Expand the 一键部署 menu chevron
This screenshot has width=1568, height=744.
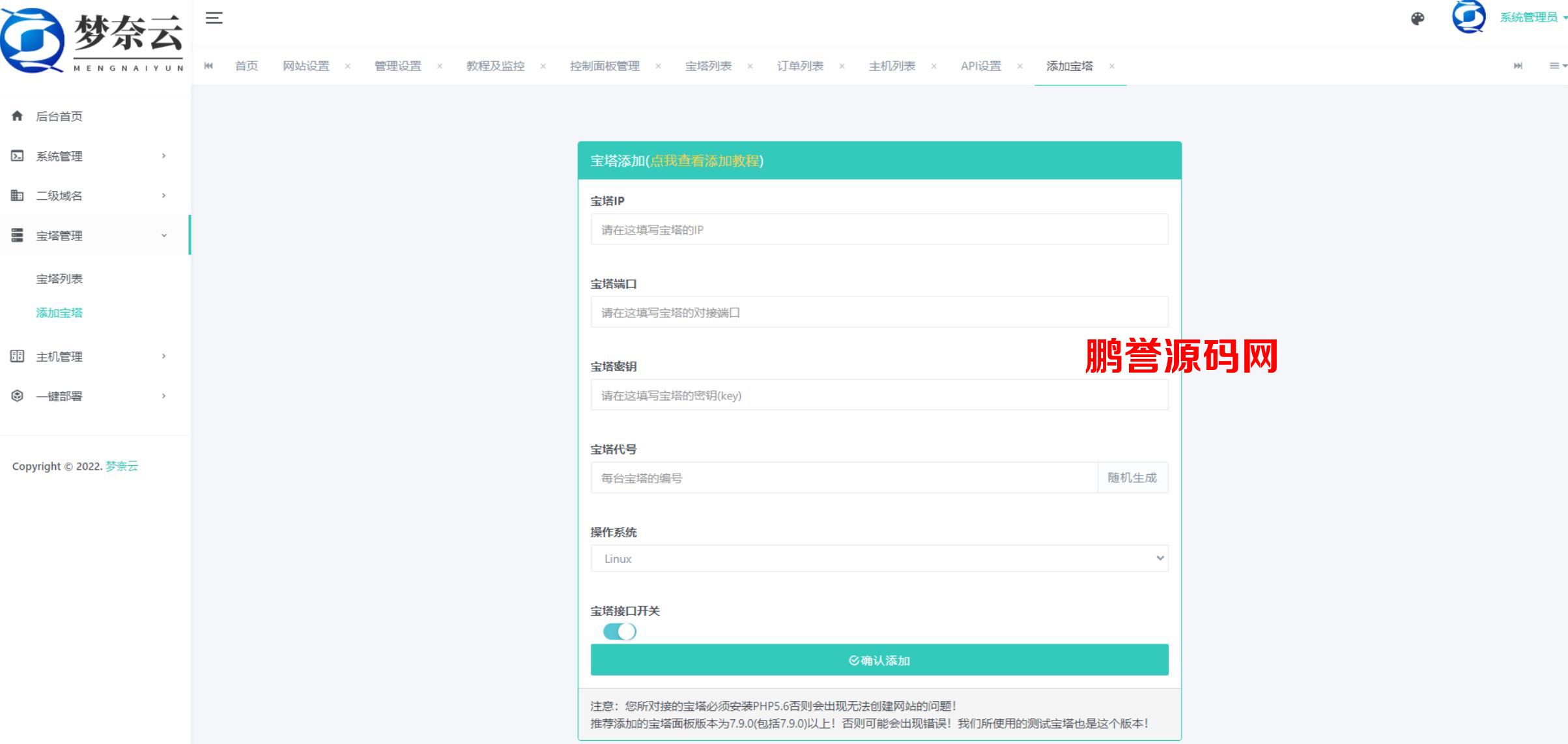[164, 395]
